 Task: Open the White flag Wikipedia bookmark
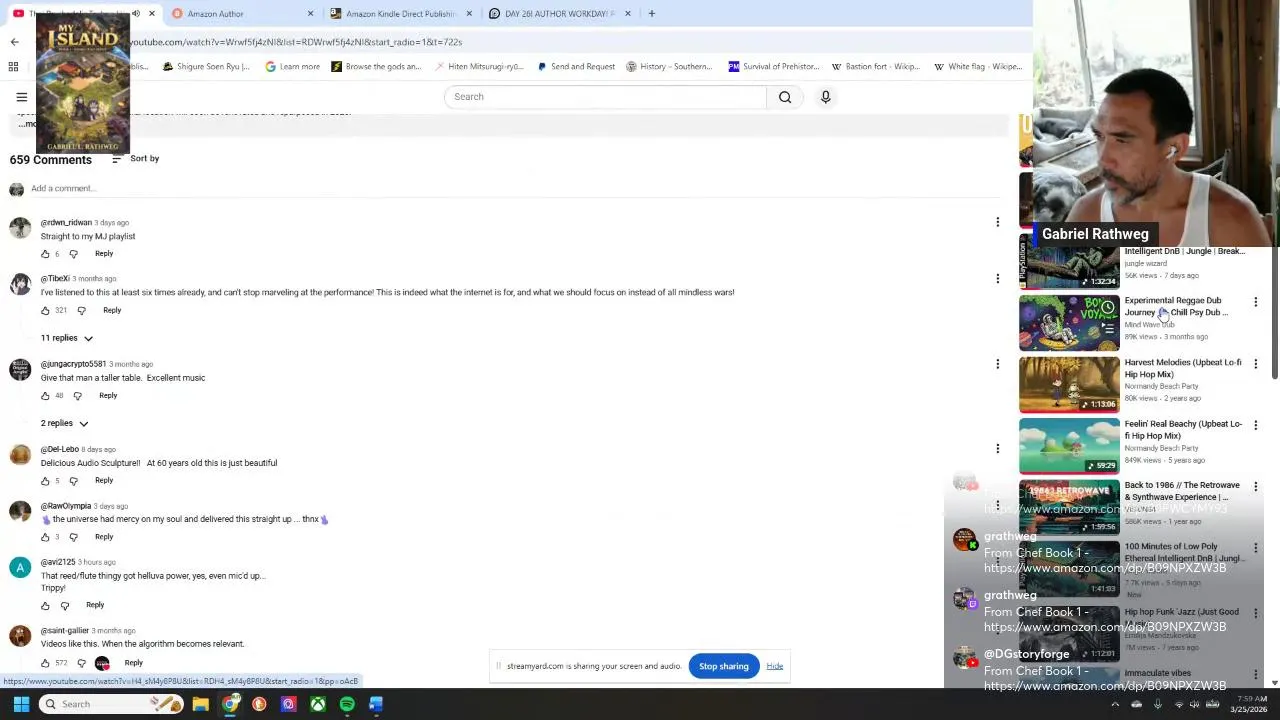[x=977, y=67]
